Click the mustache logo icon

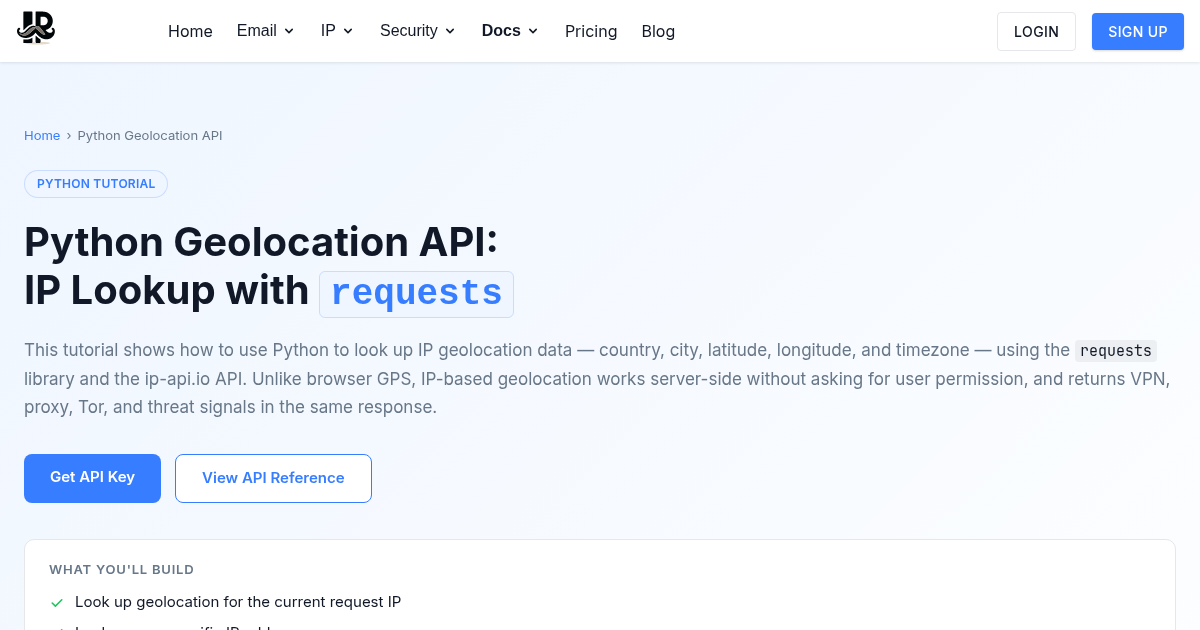pyautogui.click(x=36, y=28)
